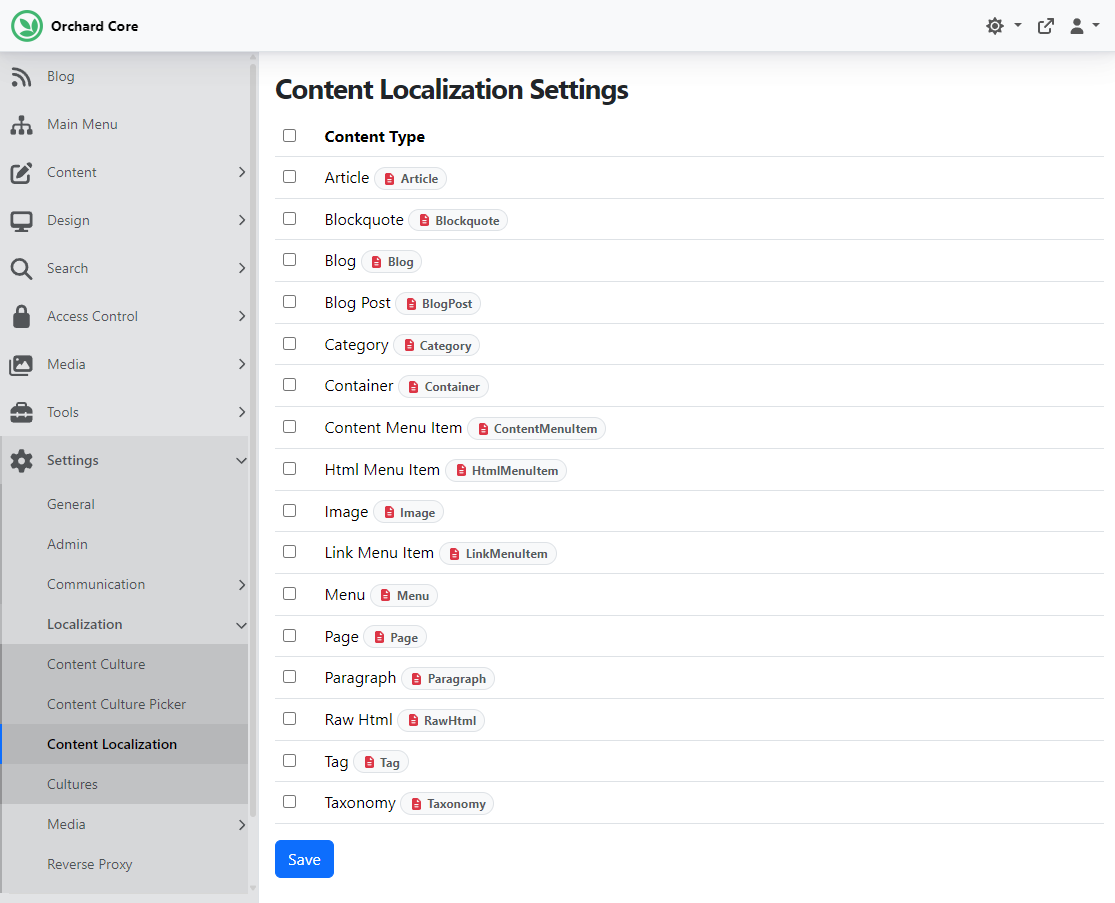The width and height of the screenshot is (1115, 903).
Task: Check the Raw Html checkbox
Action: pos(289,720)
